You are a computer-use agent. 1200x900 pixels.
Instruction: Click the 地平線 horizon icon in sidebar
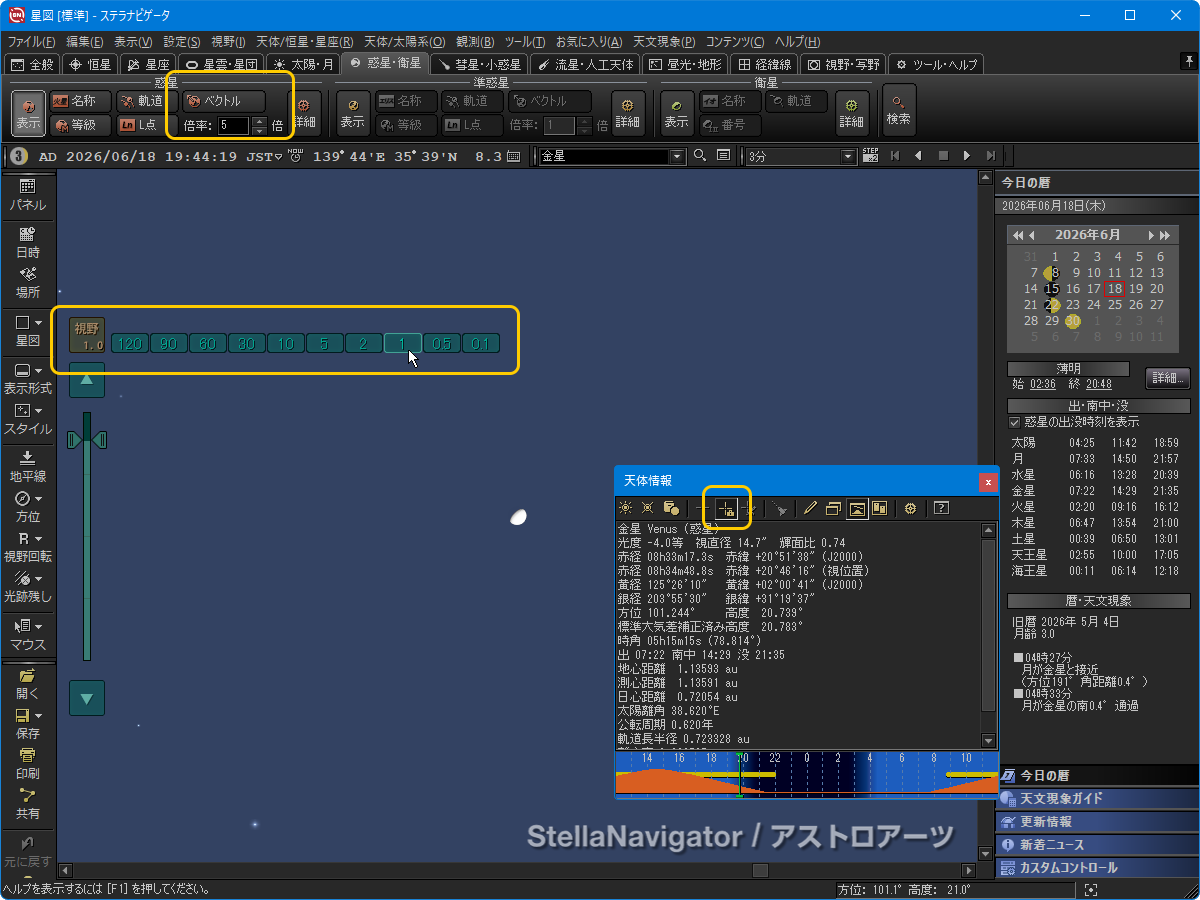pos(28,465)
